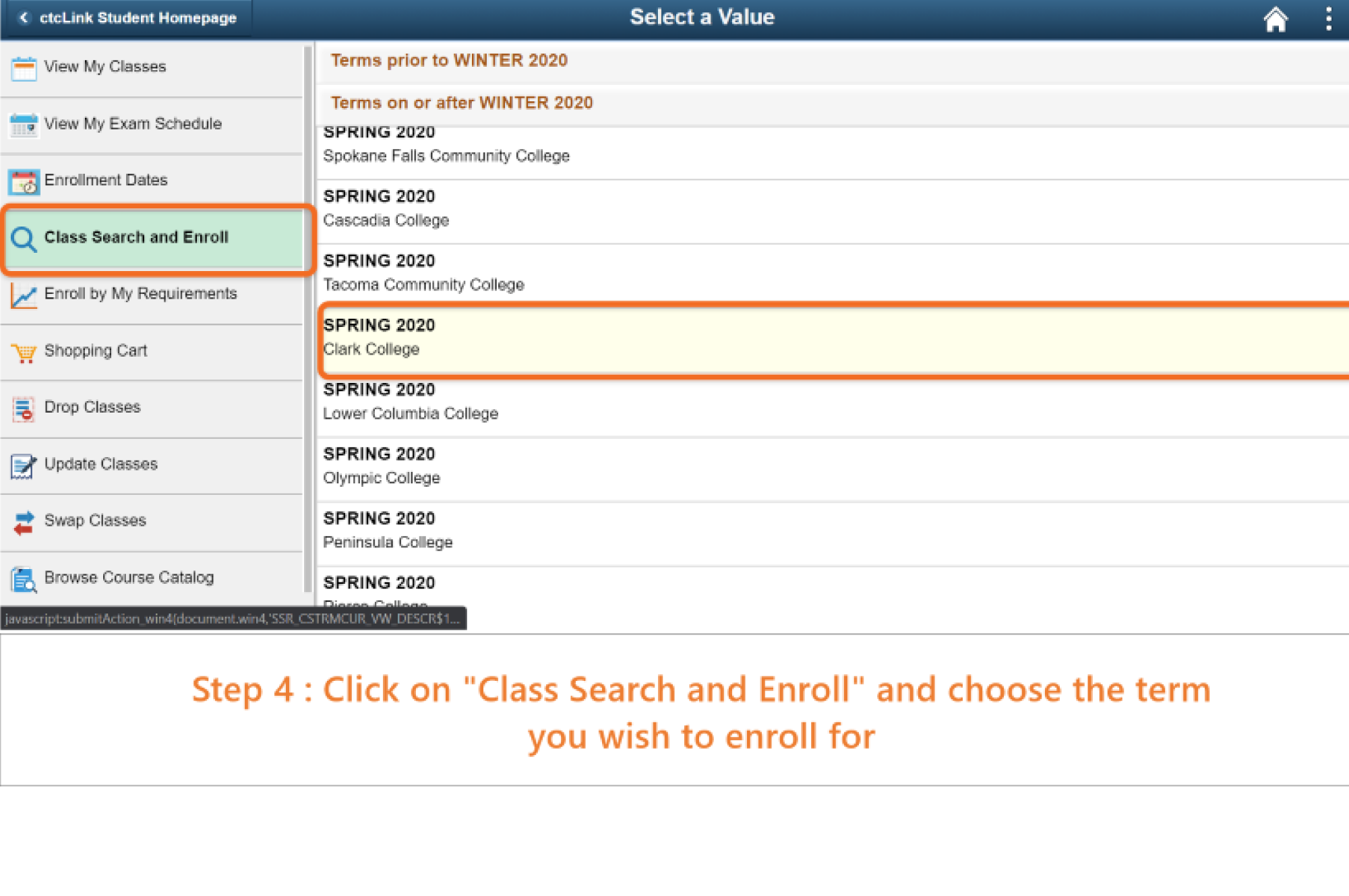Click the View My Exam Schedule icon
The height and width of the screenshot is (896, 1349).
coord(24,125)
